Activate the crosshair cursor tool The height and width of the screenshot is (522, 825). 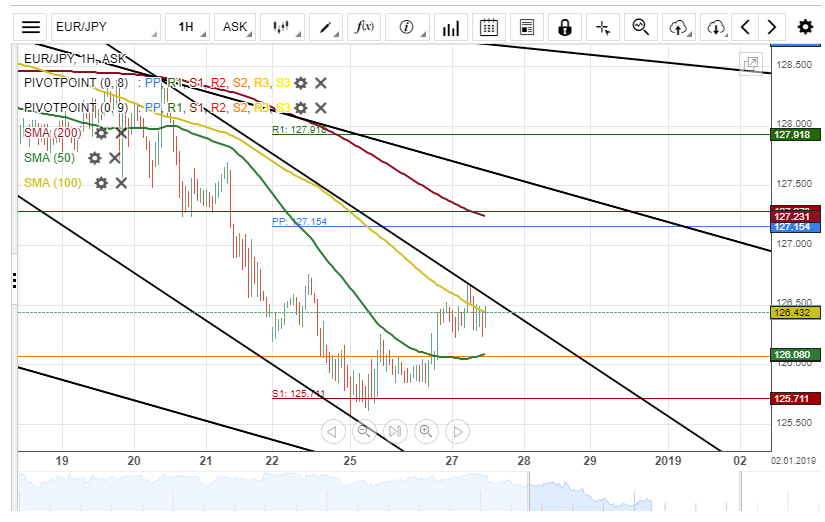(603, 27)
